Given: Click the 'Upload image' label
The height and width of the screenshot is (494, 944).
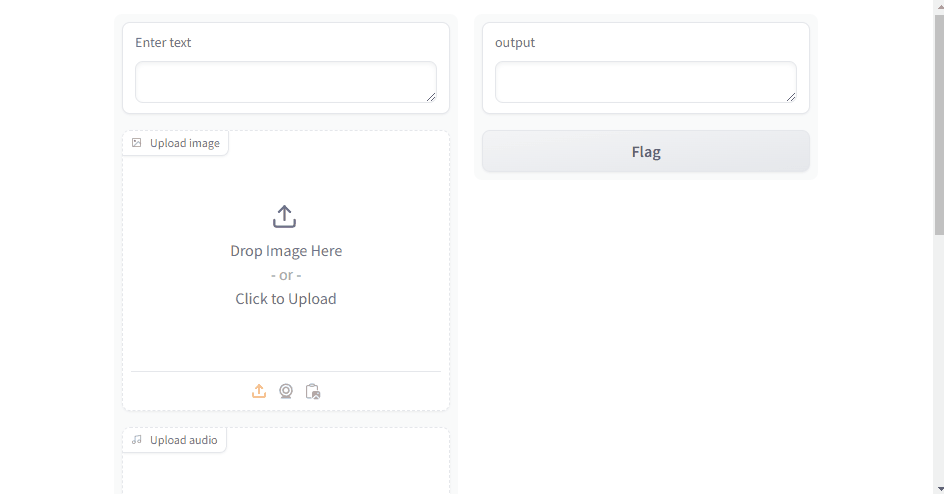Looking at the screenshot, I should (185, 143).
